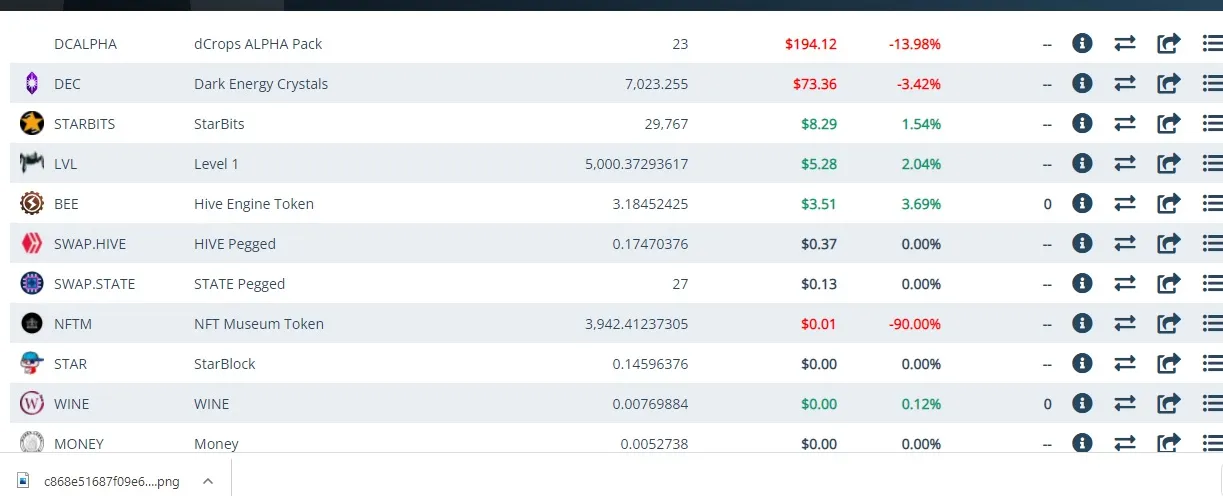This screenshot has height=496, width=1223.
Task: Click the share icon in DCALPHA row
Action: (1169, 44)
